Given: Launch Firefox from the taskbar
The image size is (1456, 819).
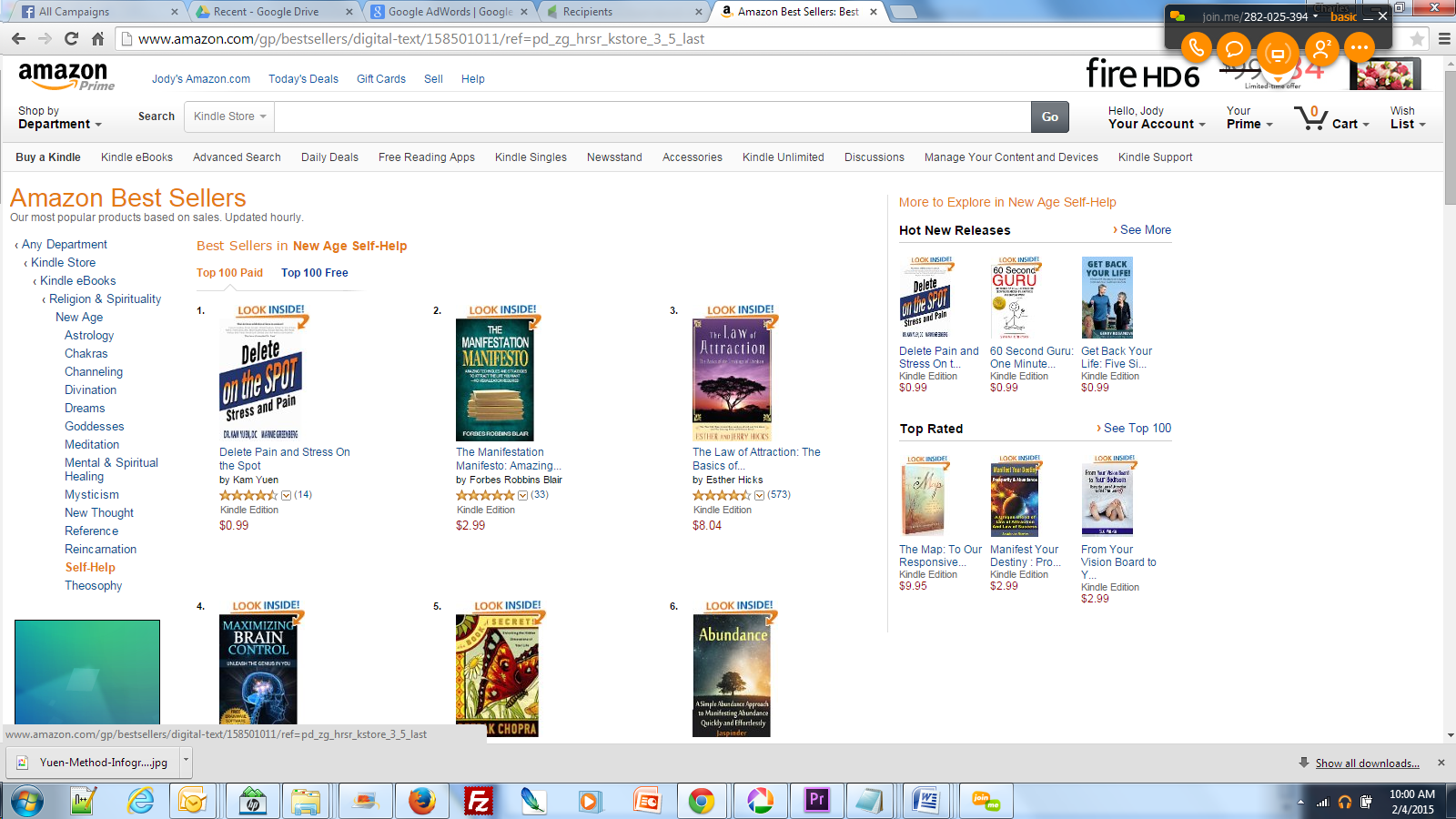Looking at the screenshot, I should coord(421,801).
